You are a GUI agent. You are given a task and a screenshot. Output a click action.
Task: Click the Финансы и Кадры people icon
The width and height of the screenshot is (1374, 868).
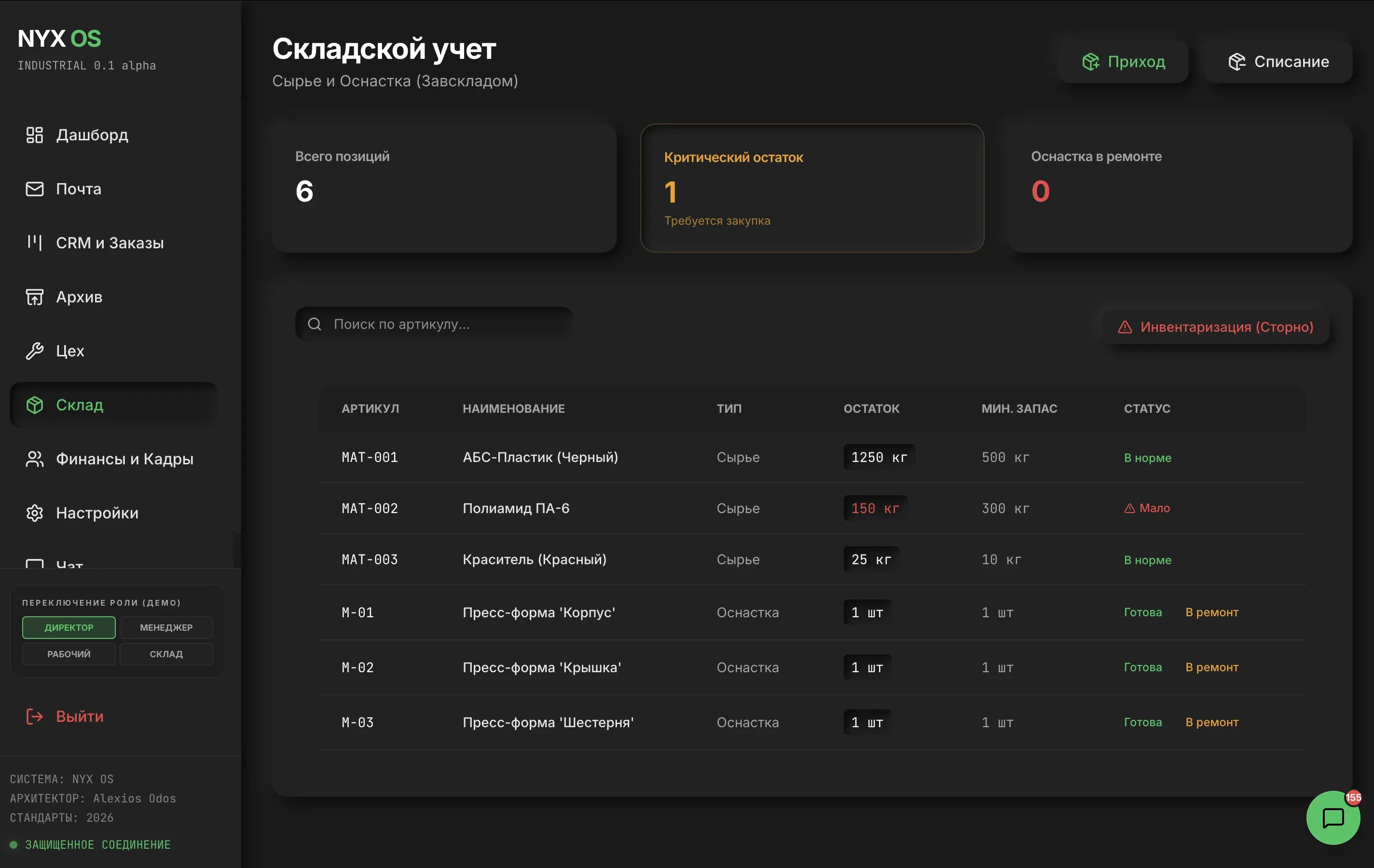coord(35,459)
